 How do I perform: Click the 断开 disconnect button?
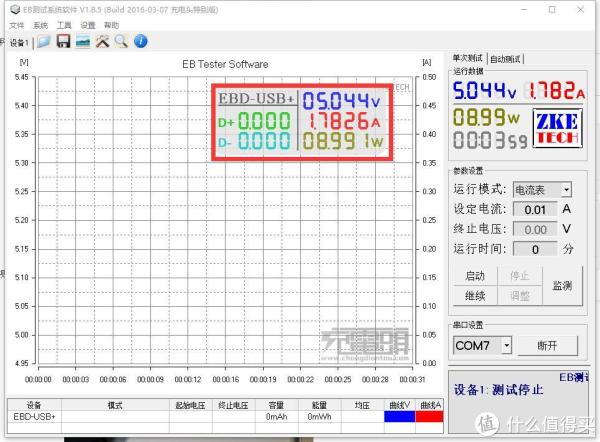548,346
